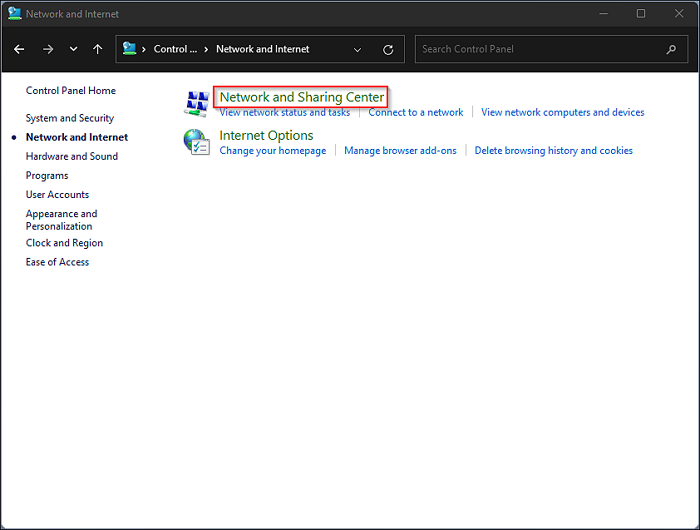Click the back arrow navigation button
Viewport: 700px width, 530px height.
(19, 49)
